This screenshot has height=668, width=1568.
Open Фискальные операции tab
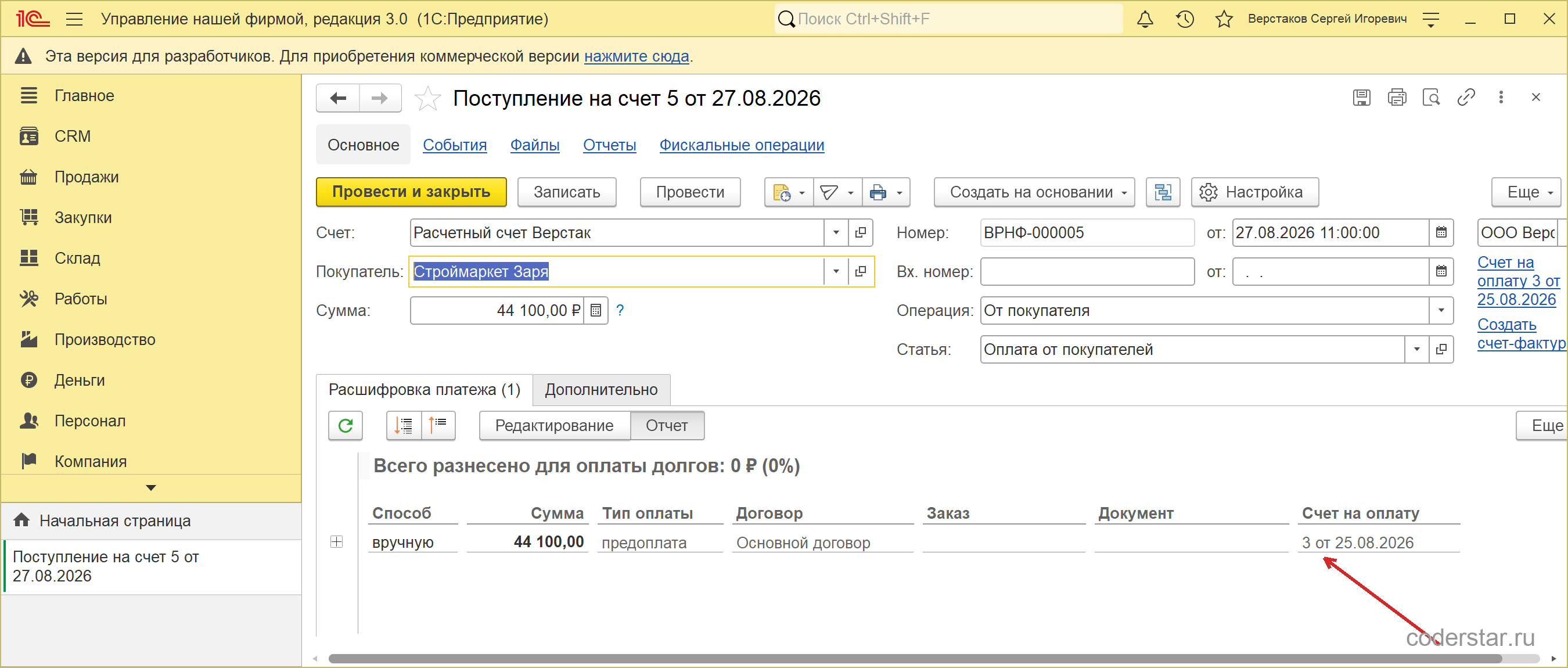pyautogui.click(x=742, y=145)
